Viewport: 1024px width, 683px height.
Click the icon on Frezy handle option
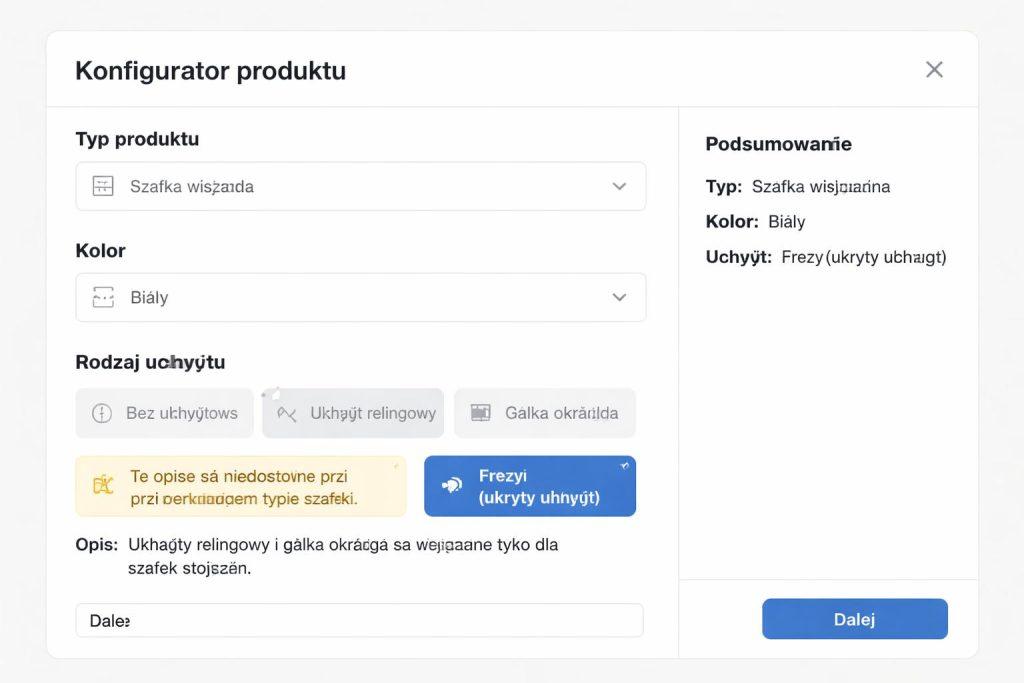tap(452, 486)
